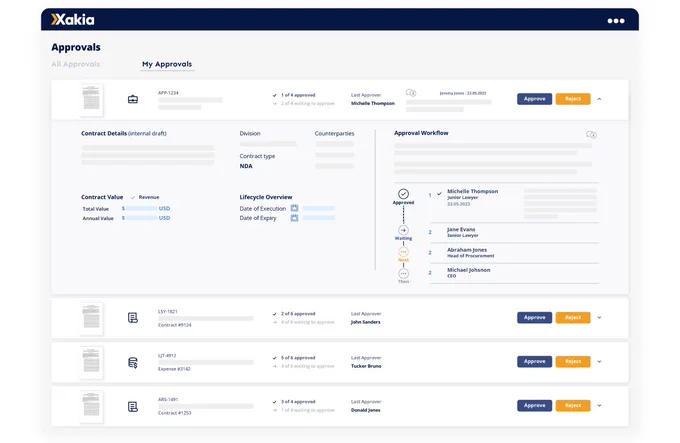Open comments bubble icon in APP-1234 row
The height and width of the screenshot is (443, 680).
pos(411,93)
